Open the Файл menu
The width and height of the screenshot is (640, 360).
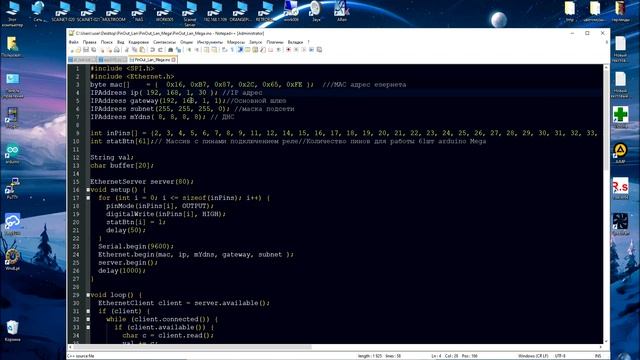point(74,42)
